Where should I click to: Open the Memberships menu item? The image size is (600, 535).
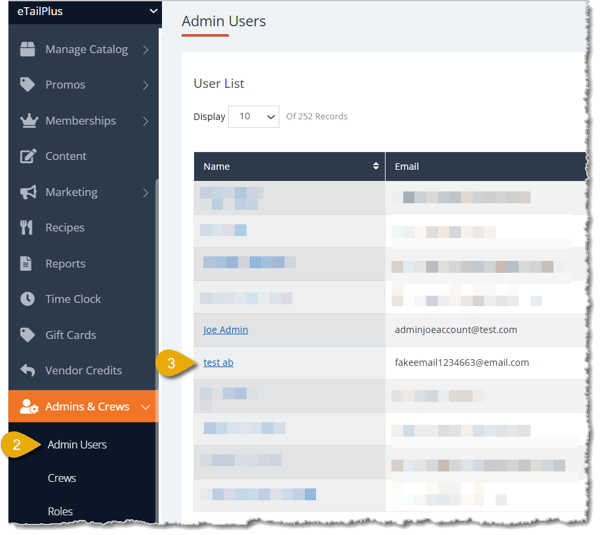pyautogui.click(x=83, y=121)
